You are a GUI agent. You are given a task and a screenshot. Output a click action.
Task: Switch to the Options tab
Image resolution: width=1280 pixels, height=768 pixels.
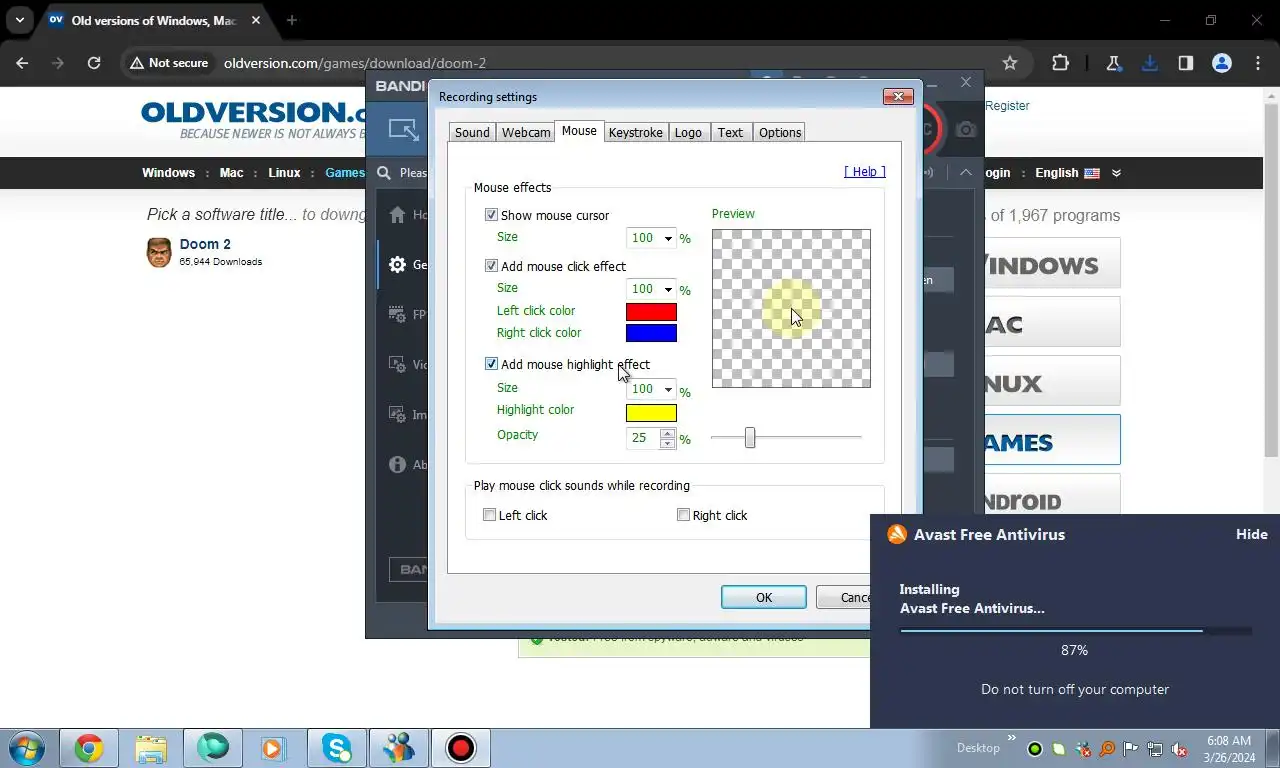[780, 132]
